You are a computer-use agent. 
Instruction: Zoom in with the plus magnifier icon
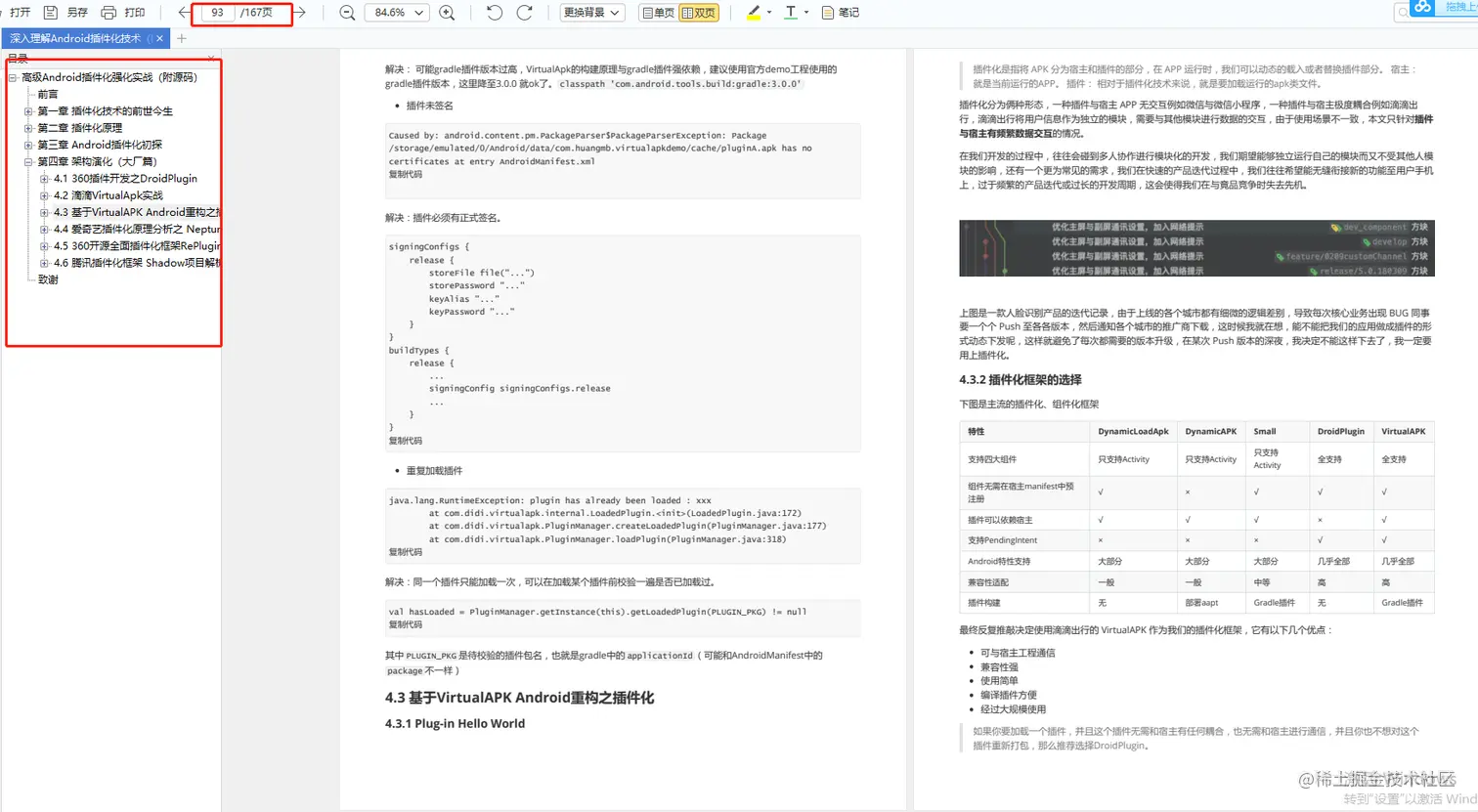click(x=447, y=13)
